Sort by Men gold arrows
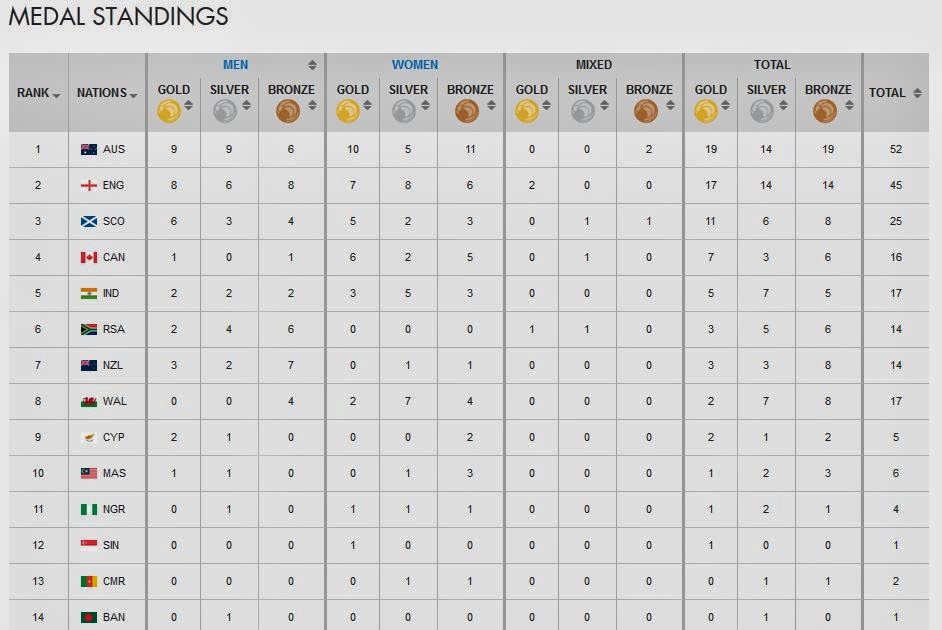 (x=188, y=106)
